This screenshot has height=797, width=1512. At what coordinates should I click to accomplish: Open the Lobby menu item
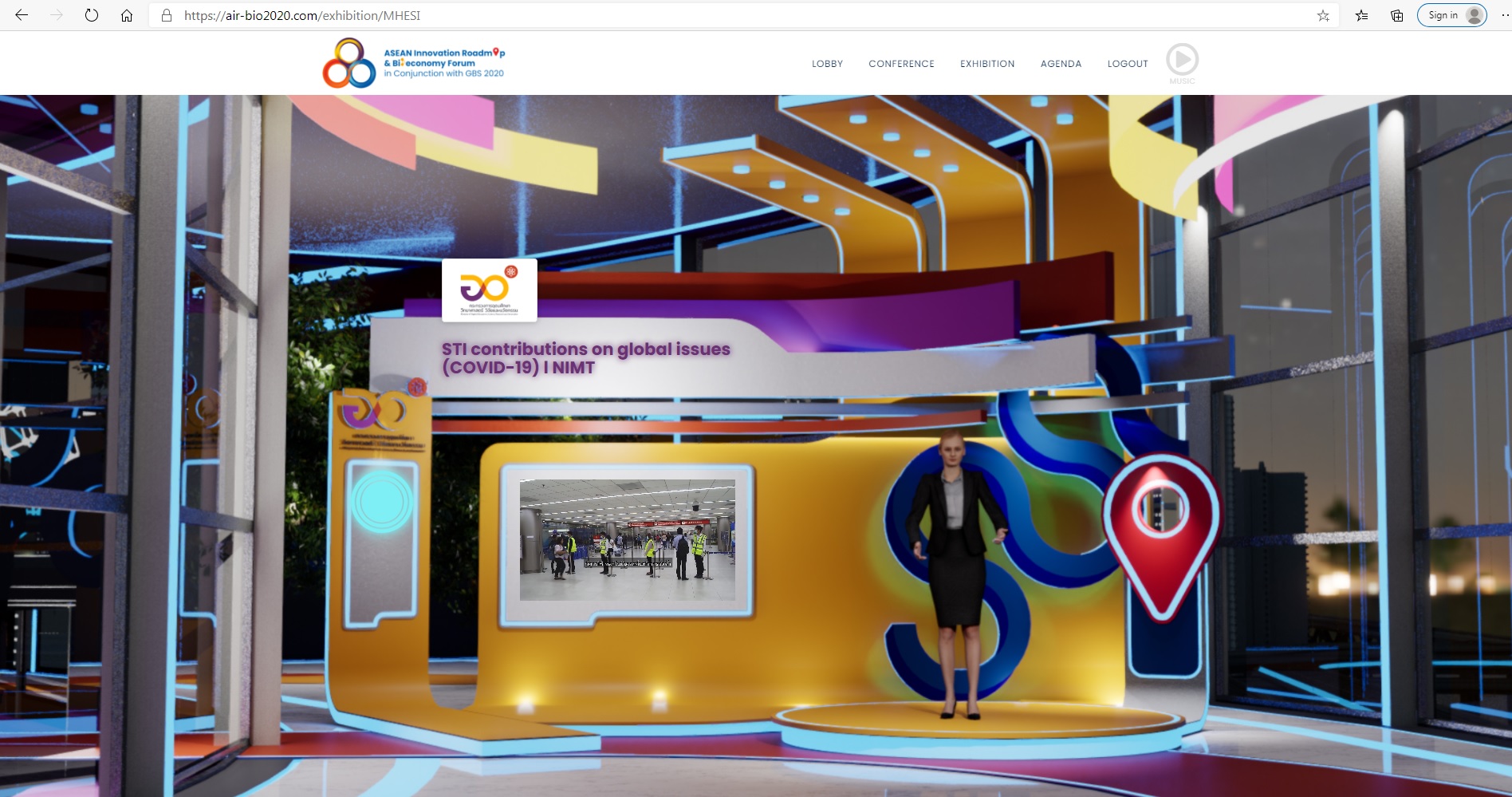827,64
